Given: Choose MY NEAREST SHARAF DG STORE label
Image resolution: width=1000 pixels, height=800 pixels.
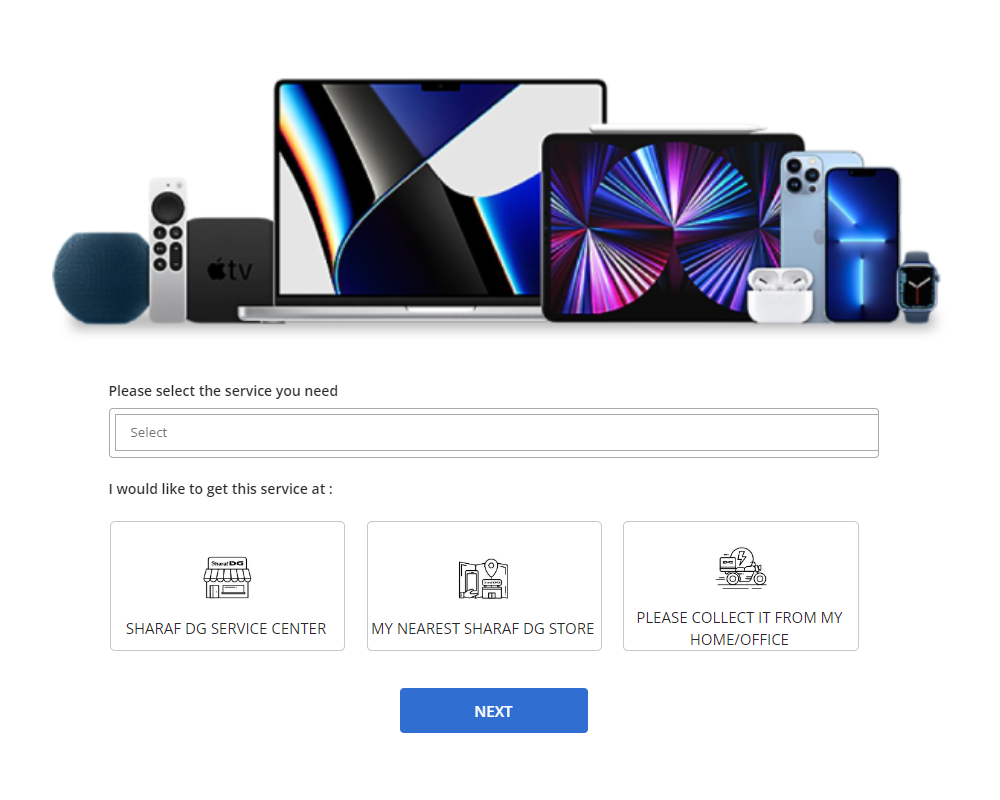Looking at the screenshot, I should point(483,628).
